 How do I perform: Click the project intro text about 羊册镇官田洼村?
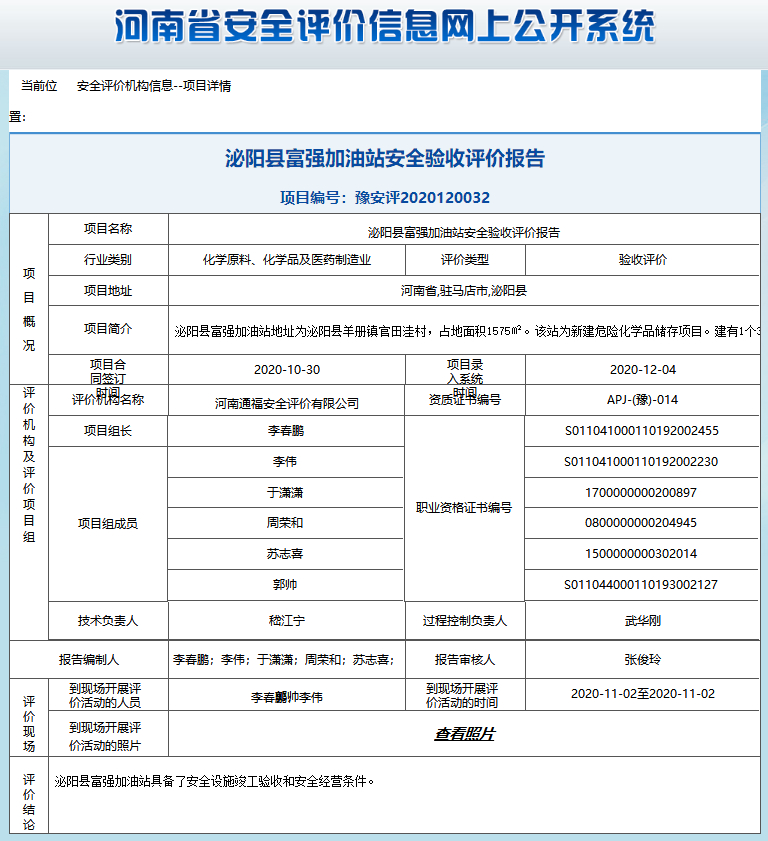[x=467, y=331]
